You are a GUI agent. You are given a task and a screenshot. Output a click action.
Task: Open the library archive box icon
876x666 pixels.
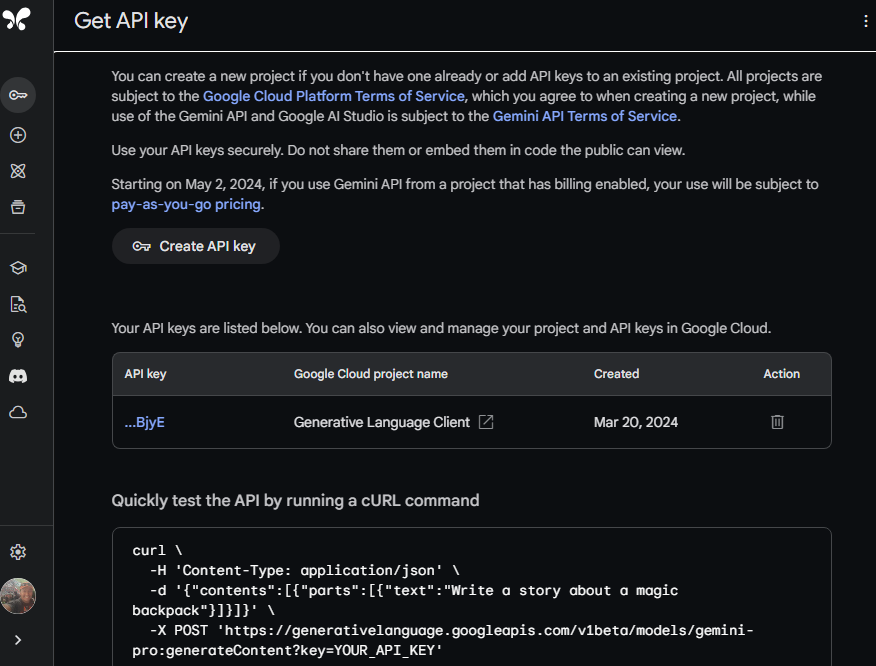click(x=18, y=207)
